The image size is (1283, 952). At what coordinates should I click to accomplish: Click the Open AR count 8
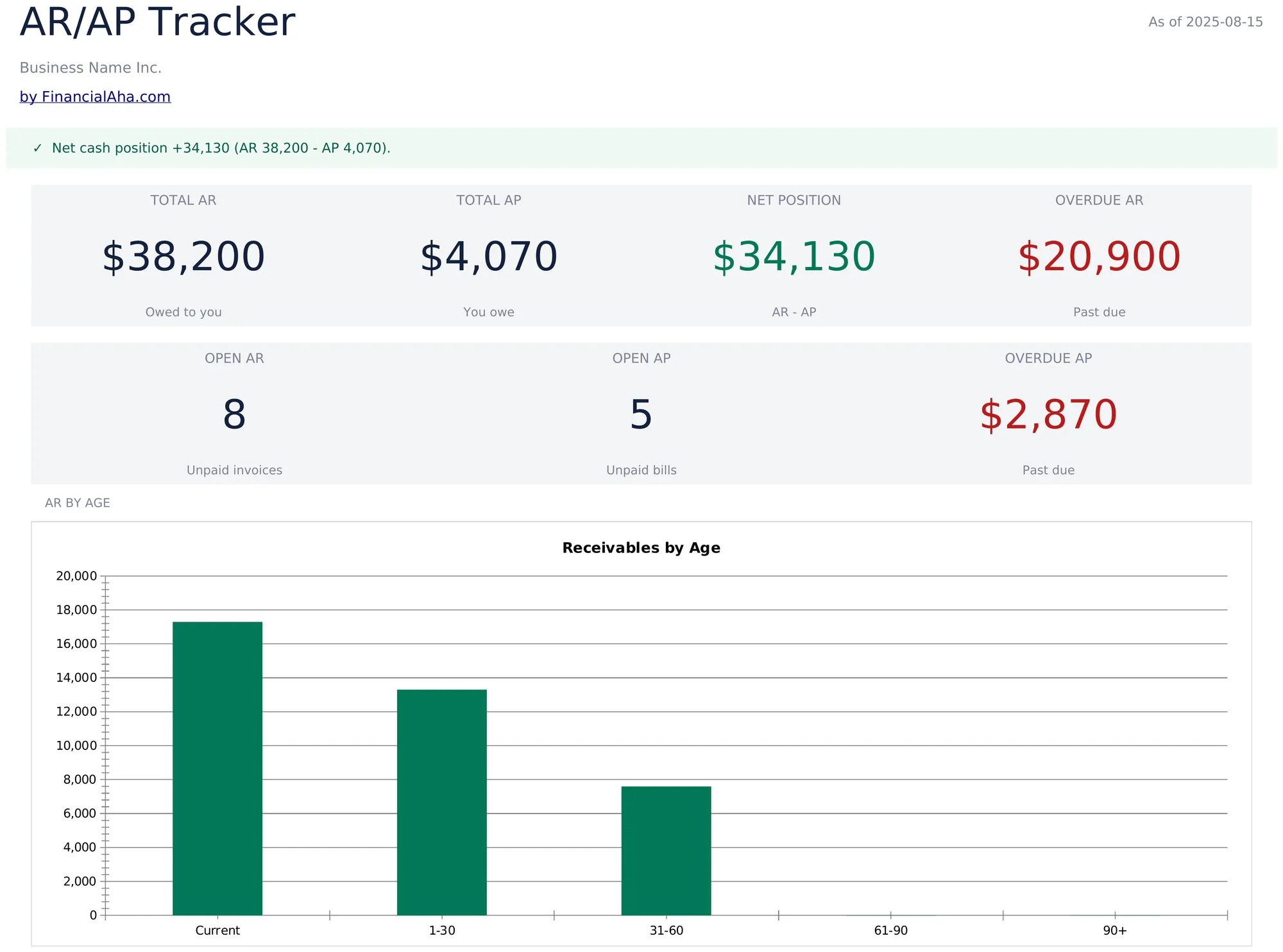coord(234,414)
